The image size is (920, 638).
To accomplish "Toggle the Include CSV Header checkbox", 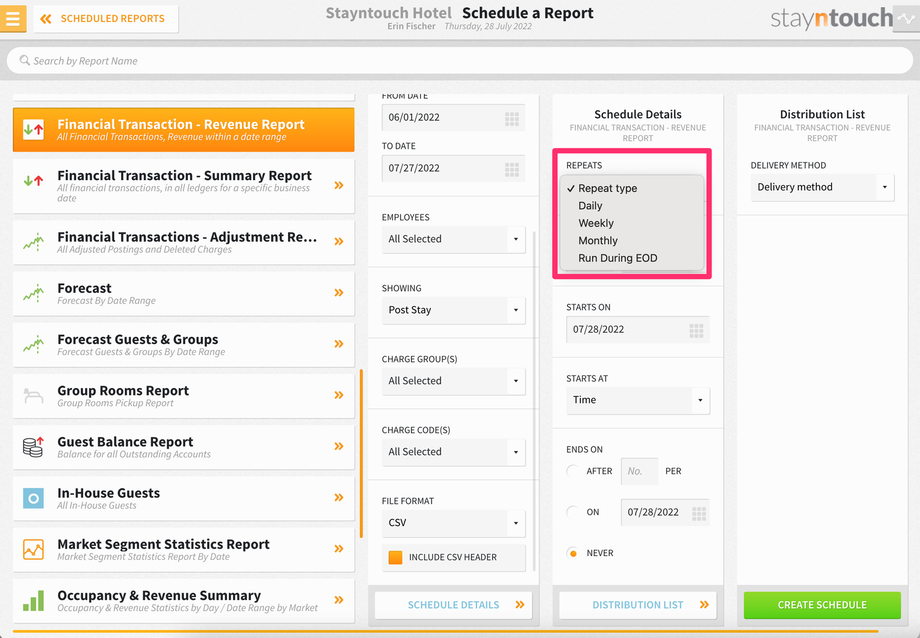I will (395, 557).
